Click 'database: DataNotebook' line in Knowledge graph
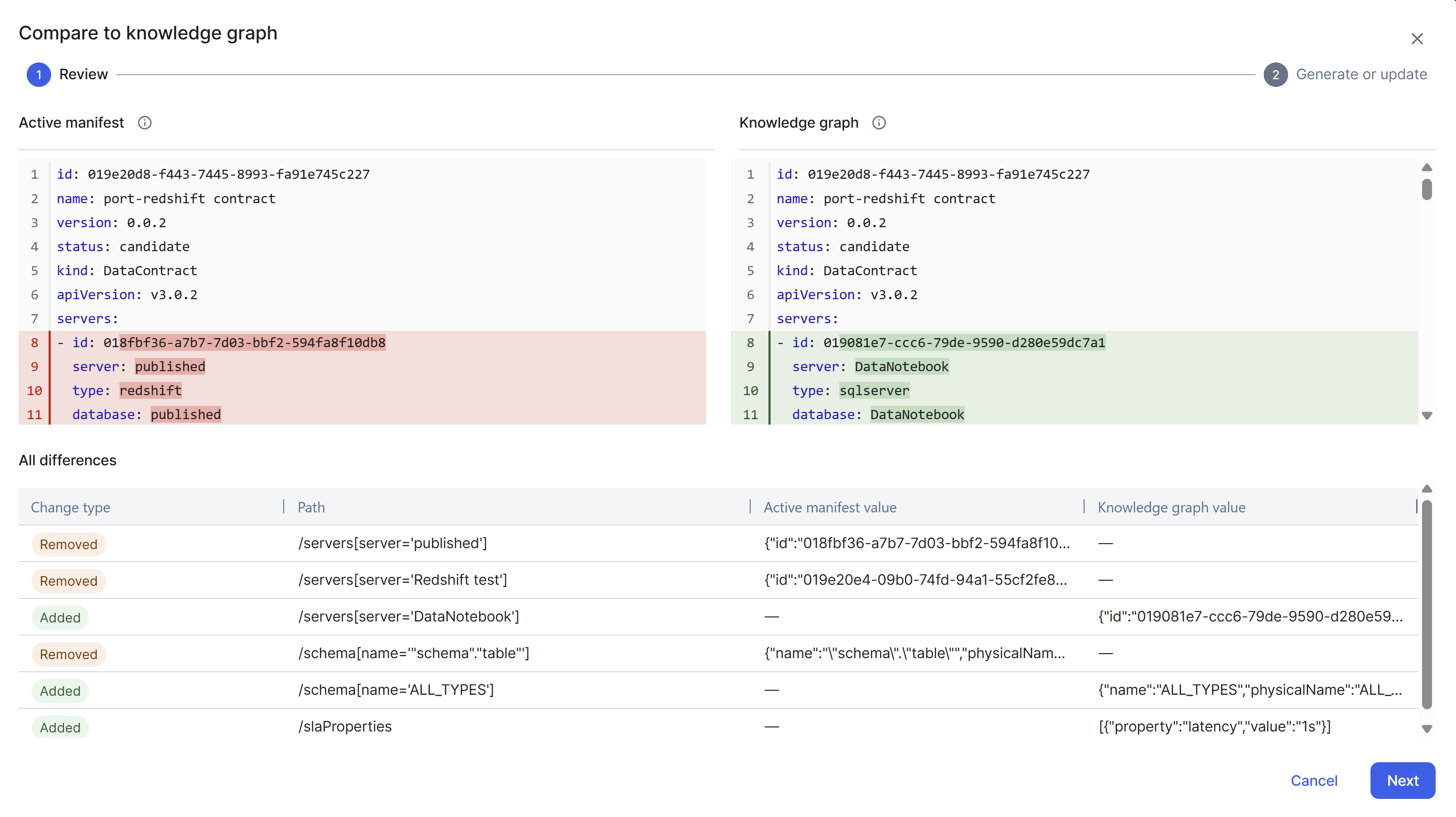 point(878,415)
